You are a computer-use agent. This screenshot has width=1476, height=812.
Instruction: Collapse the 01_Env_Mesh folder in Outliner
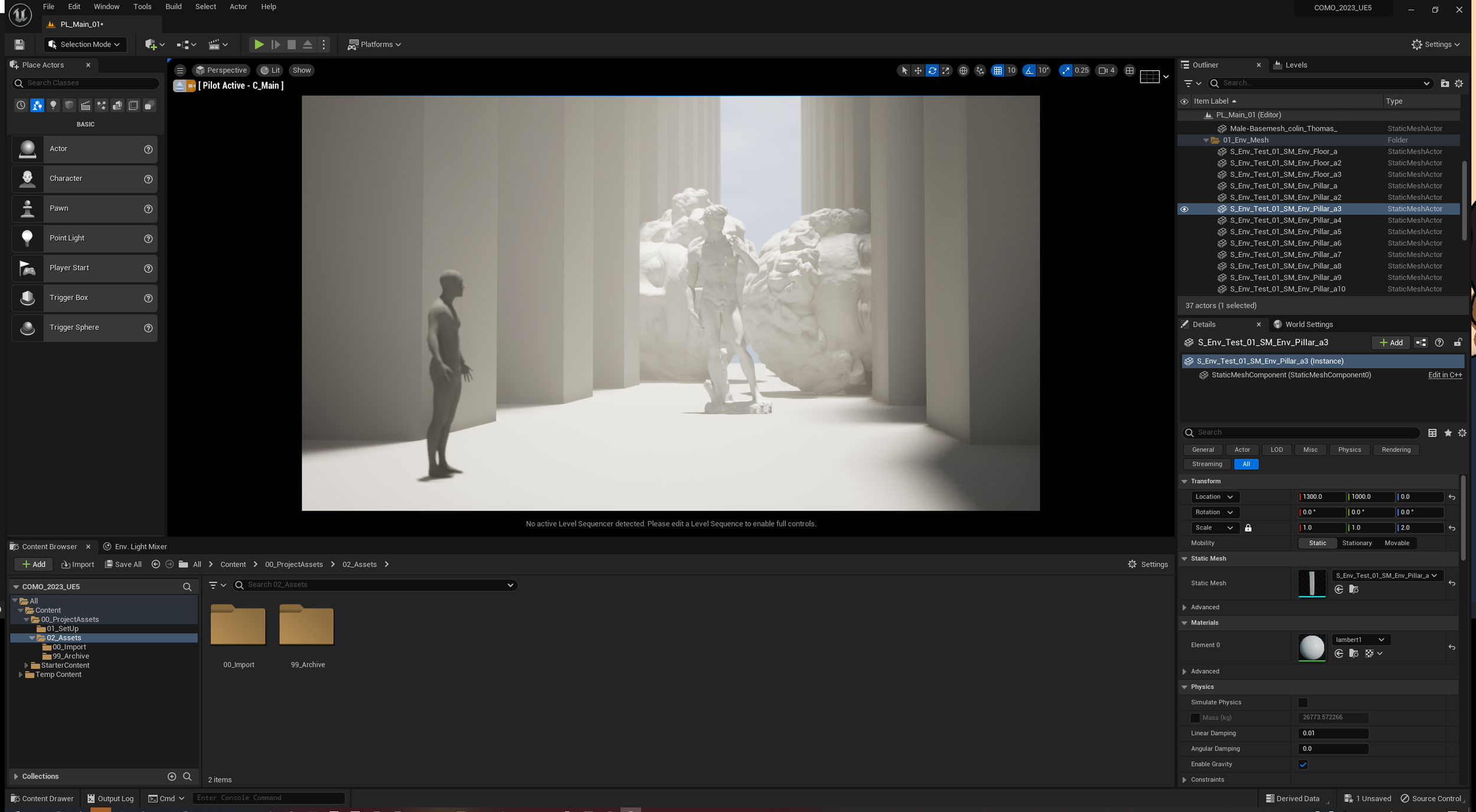[x=1206, y=140]
